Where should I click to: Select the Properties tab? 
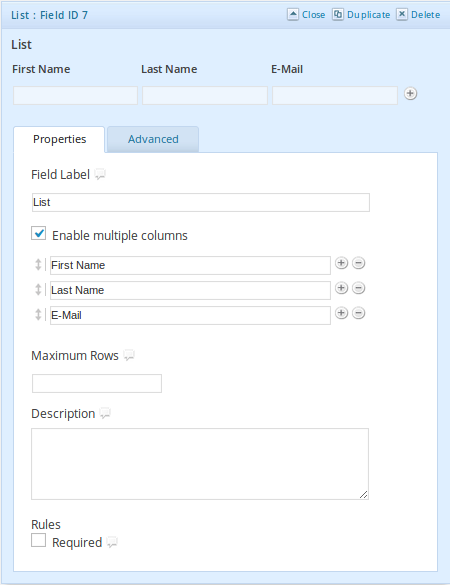pos(59,139)
